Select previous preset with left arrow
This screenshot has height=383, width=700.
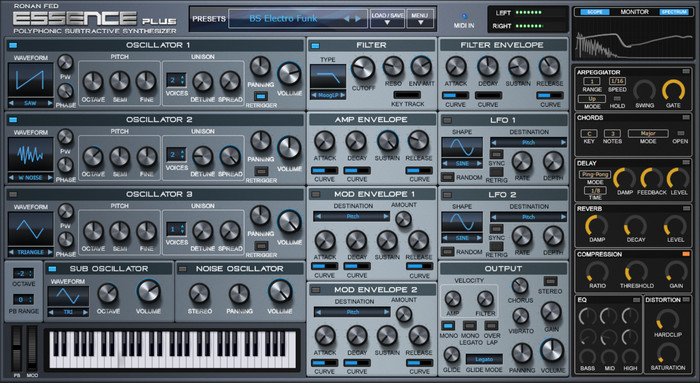click(x=346, y=19)
